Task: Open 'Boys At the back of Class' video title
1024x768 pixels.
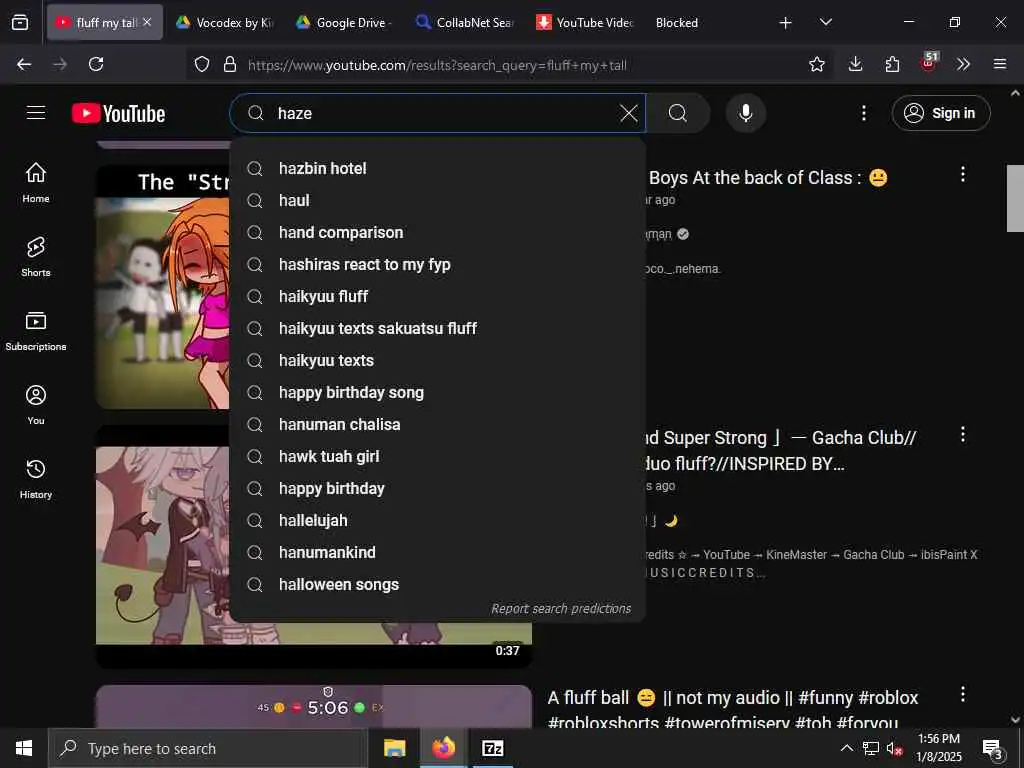Action: coord(768,178)
